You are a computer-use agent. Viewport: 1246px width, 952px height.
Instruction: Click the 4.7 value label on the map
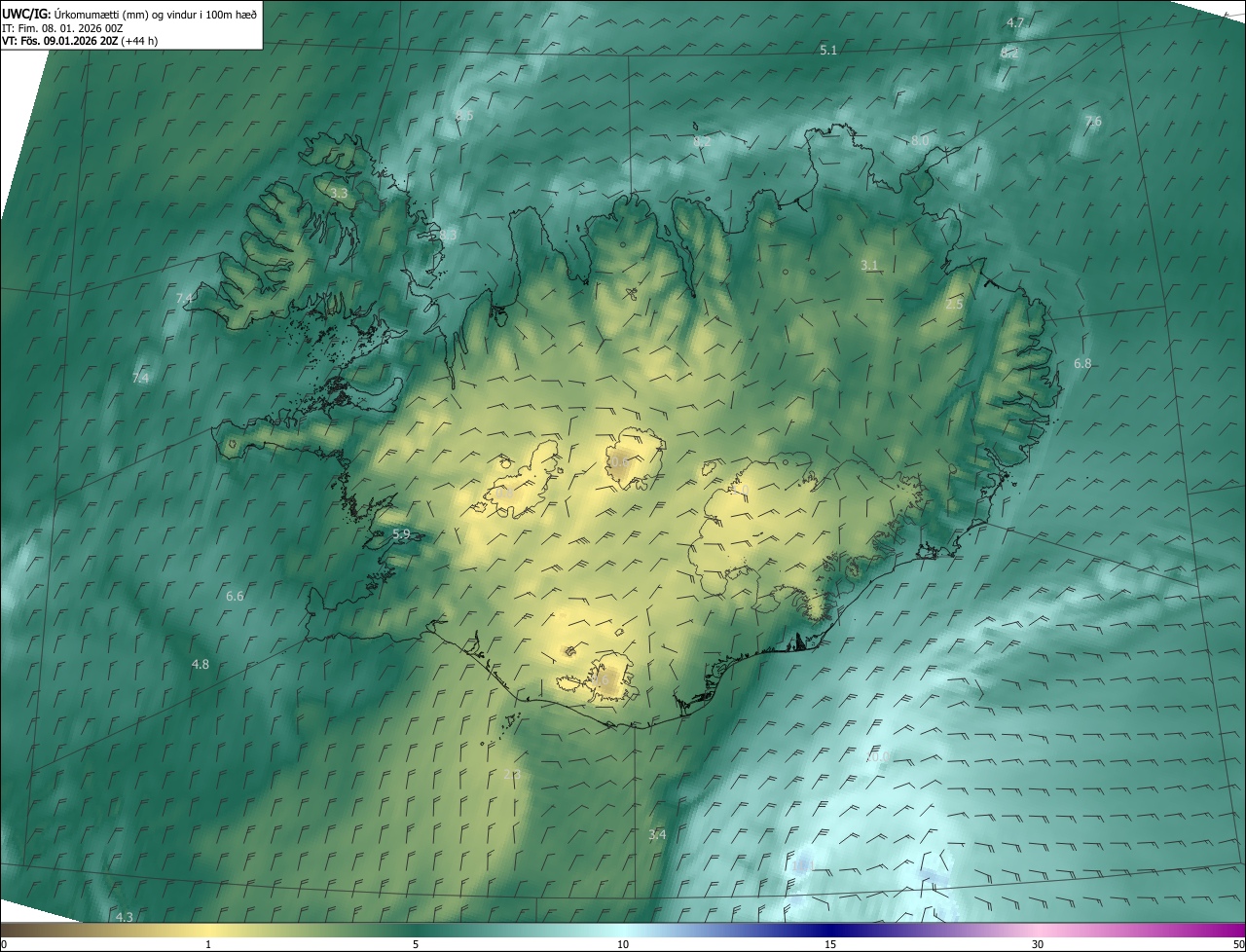1015,22
